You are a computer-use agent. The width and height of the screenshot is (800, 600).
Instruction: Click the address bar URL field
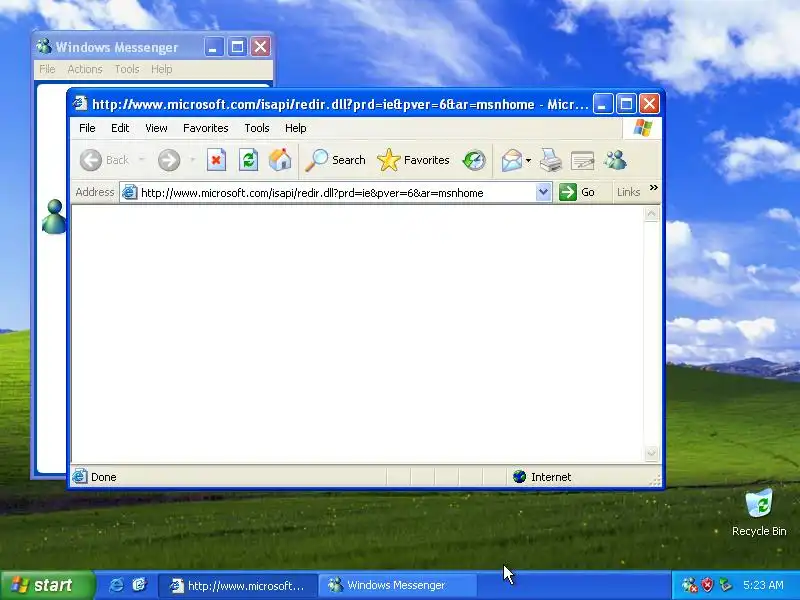click(337, 192)
